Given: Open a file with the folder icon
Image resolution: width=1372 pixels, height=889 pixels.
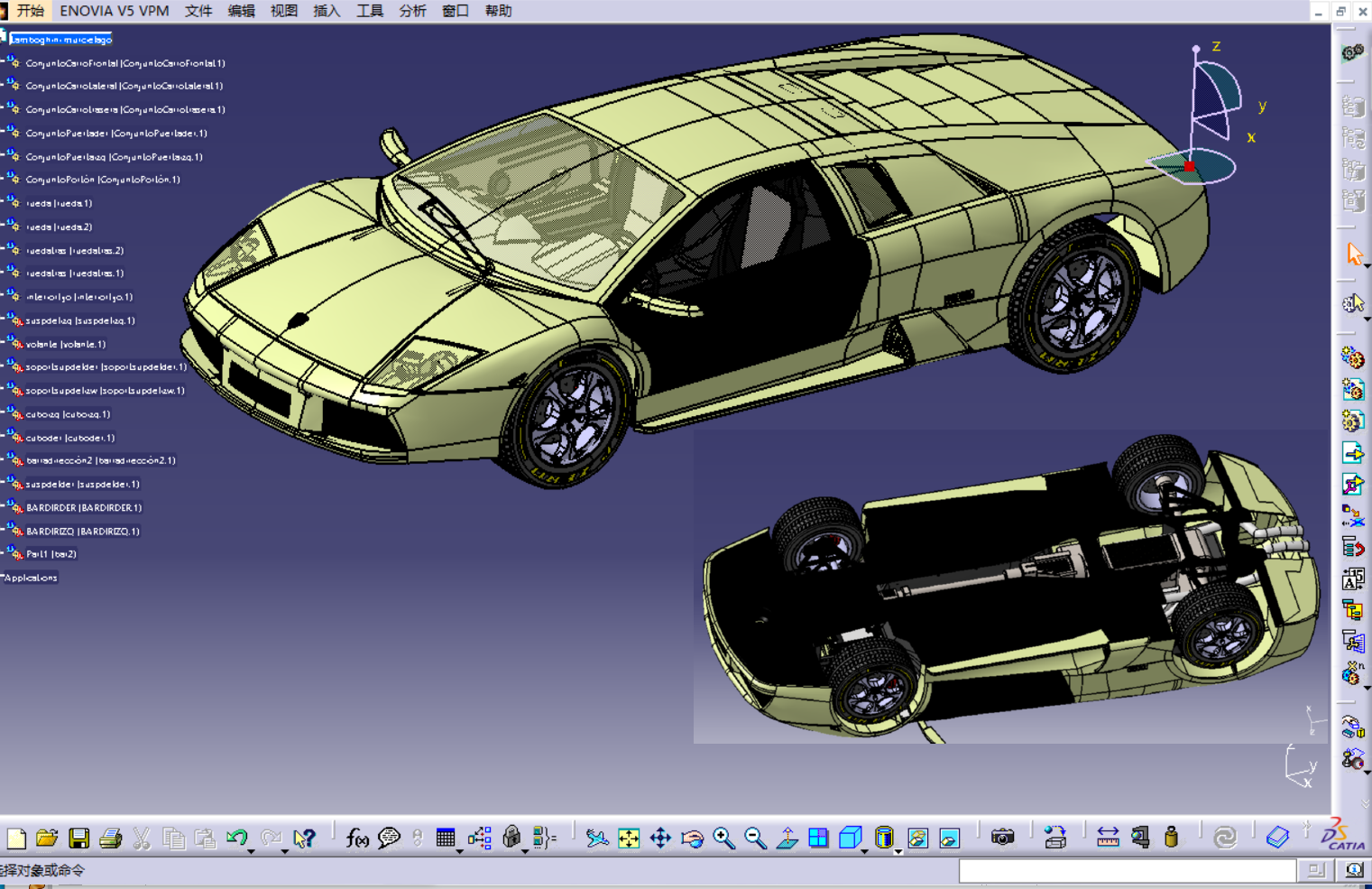Looking at the screenshot, I should tap(47, 838).
